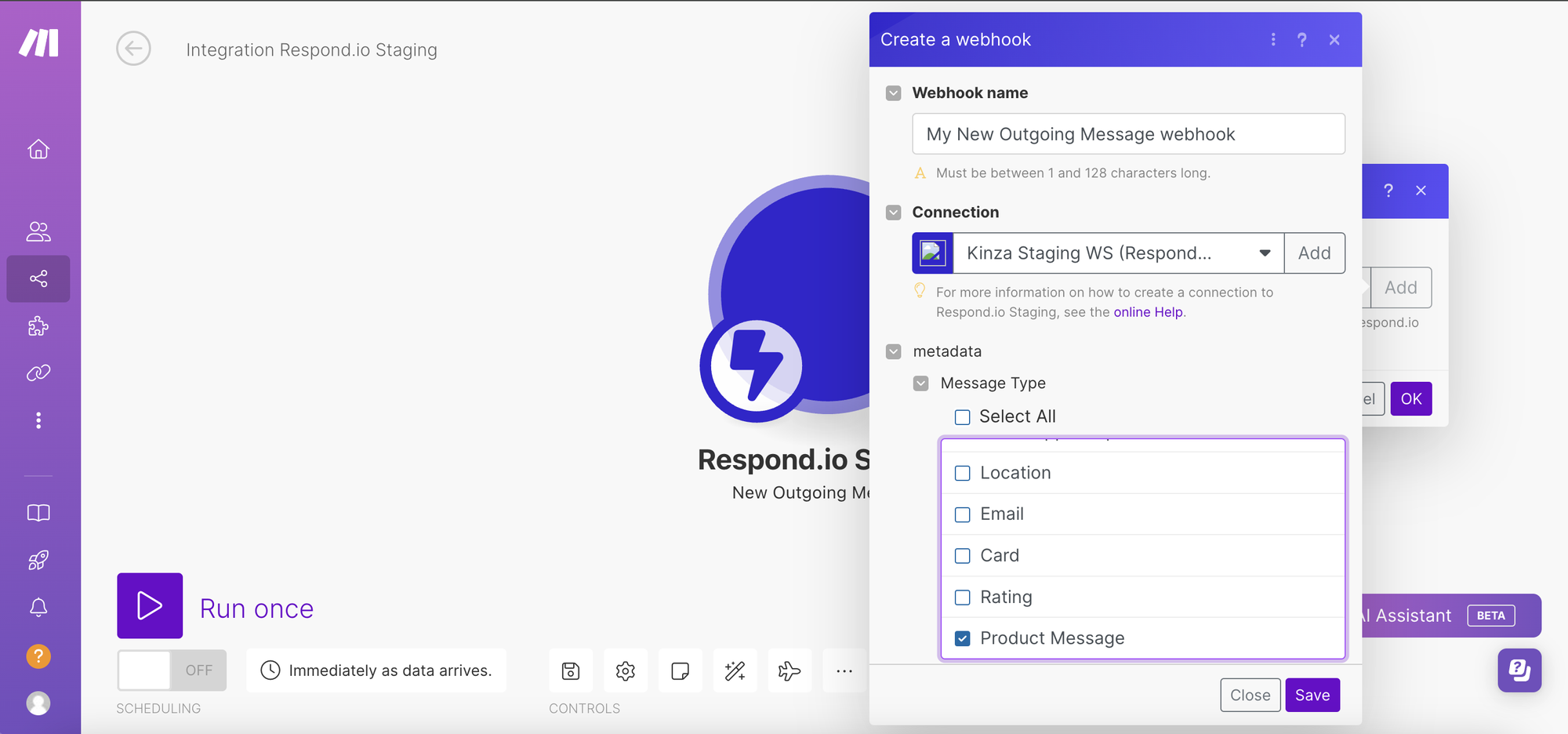
Task: Open the online Help link
Action: pos(1148,312)
